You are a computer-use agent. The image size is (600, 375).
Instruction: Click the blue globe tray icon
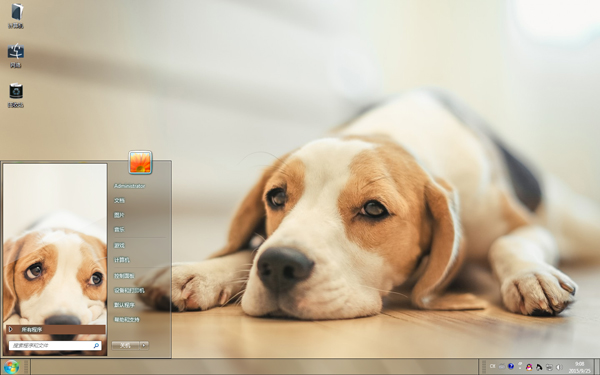point(511,367)
